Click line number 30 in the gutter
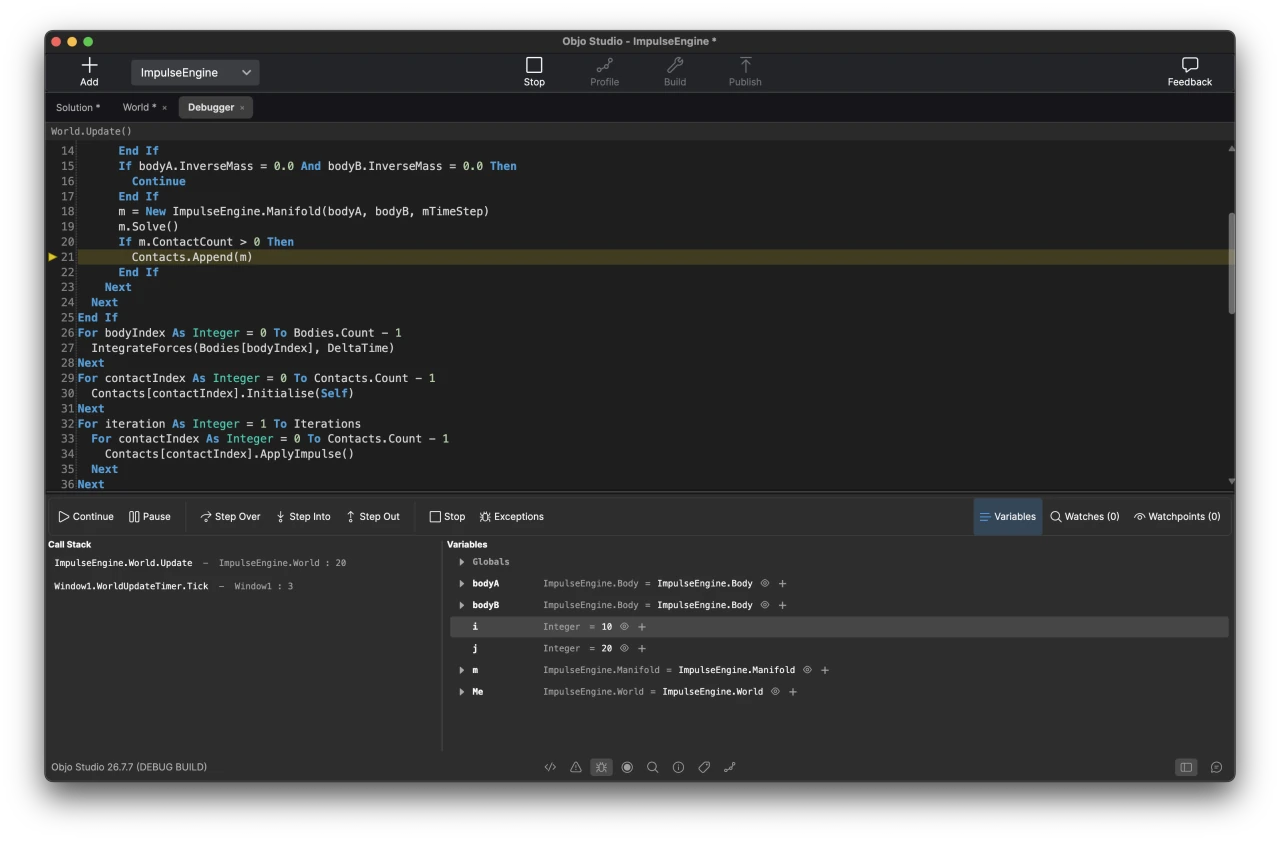Image resolution: width=1280 pixels, height=841 pixels. click(68, 393)
